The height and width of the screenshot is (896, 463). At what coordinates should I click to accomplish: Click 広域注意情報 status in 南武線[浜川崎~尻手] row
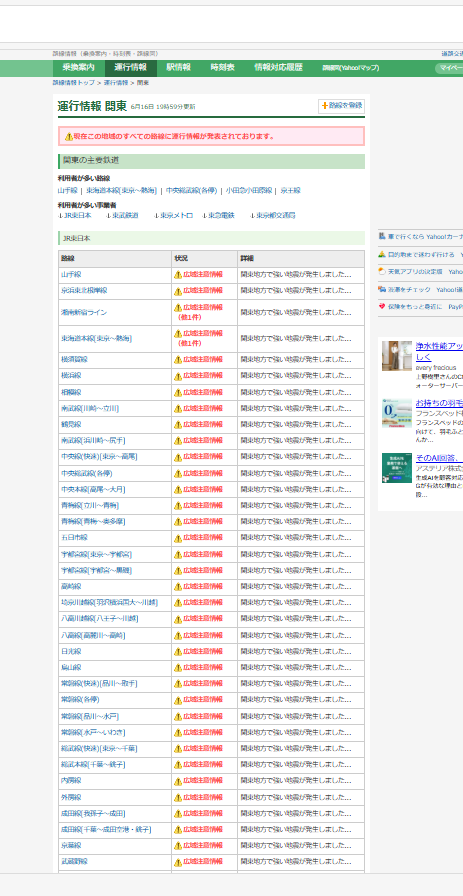pyautogui.click(x=202, y=441)
